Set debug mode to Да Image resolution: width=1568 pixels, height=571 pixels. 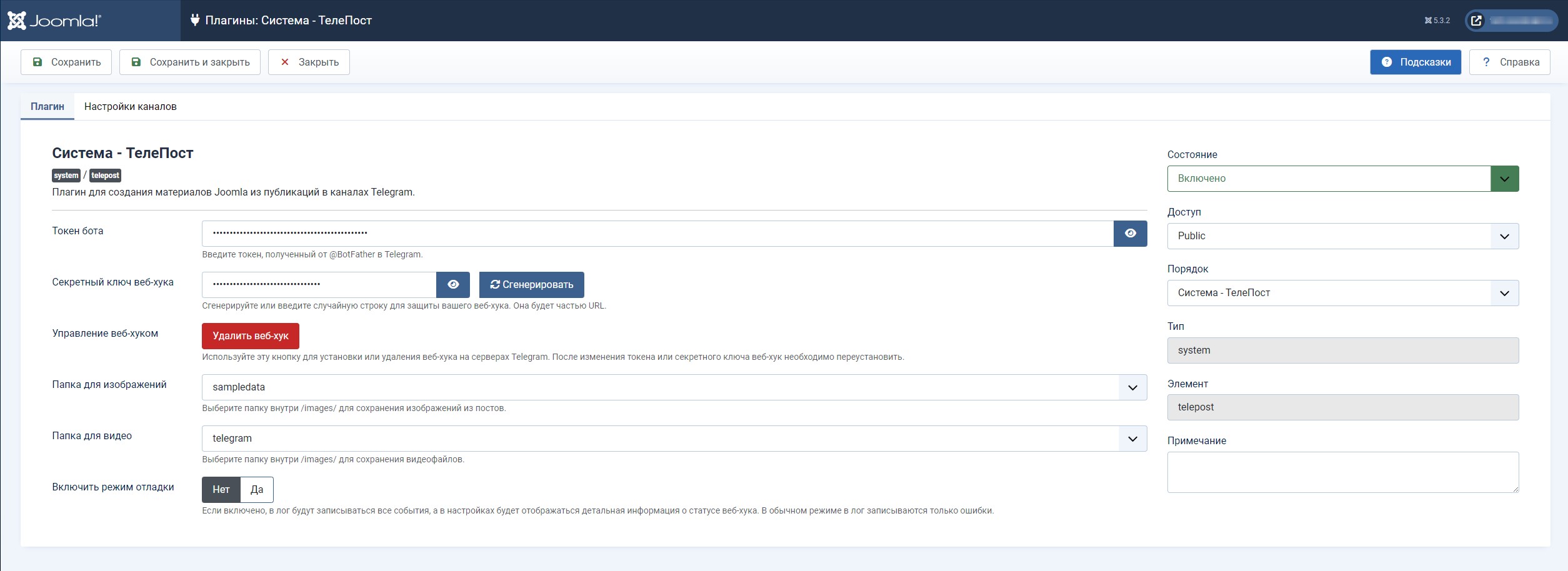[x=257, y=490]
